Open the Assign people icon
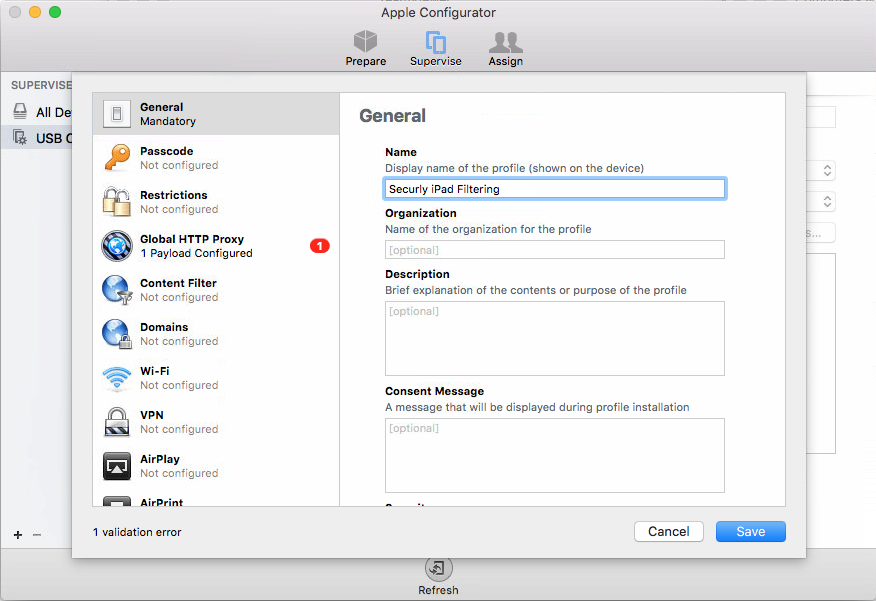 [506, 42]
